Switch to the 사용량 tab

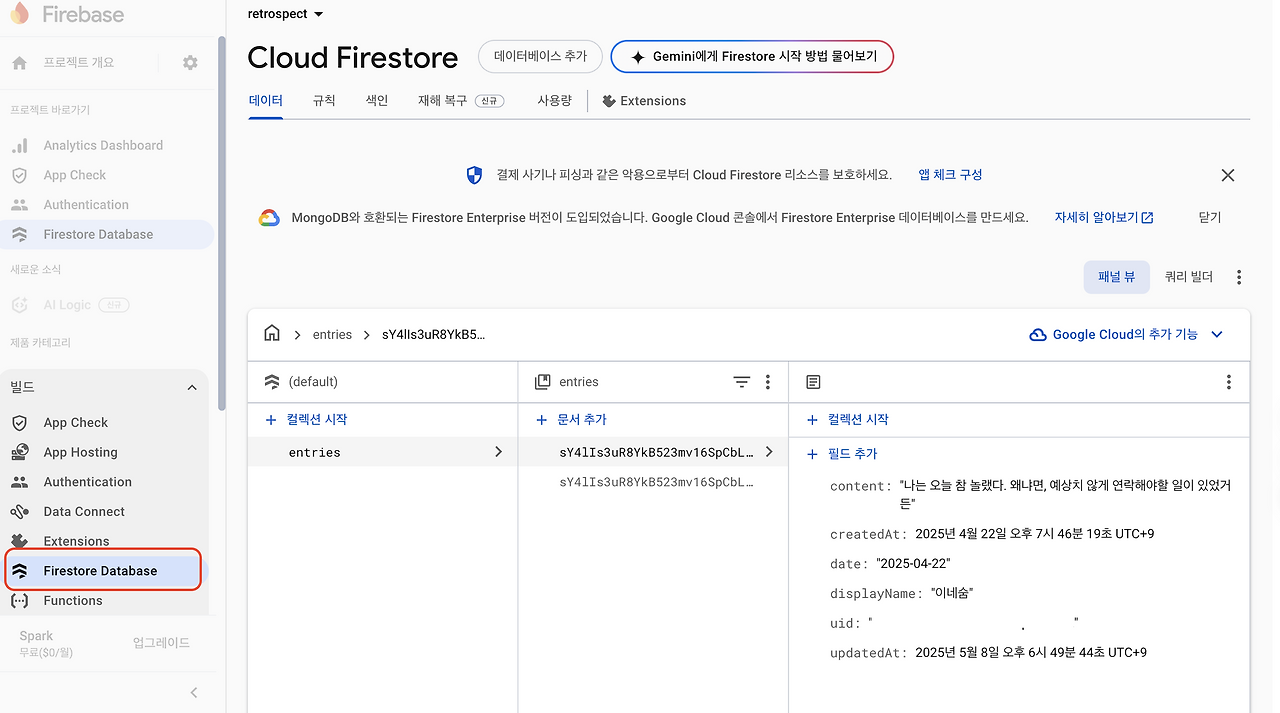[554, 101]
